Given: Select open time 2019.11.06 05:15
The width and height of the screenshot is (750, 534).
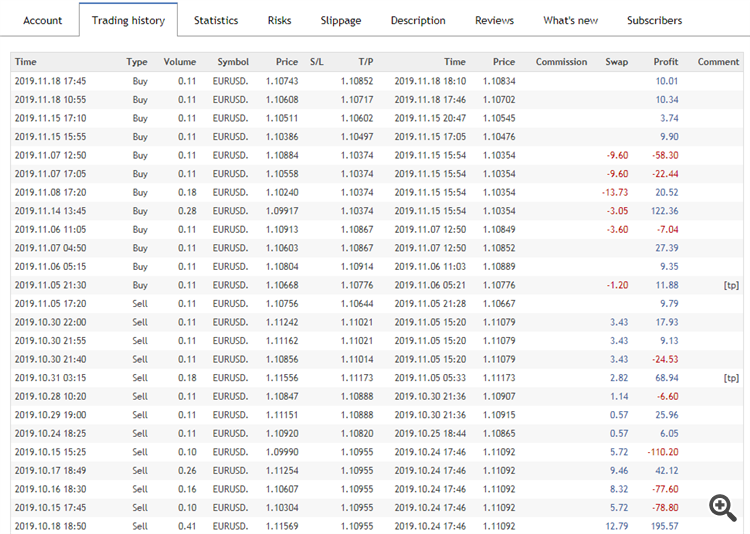Looking at the screenshot, I should 50,267.
